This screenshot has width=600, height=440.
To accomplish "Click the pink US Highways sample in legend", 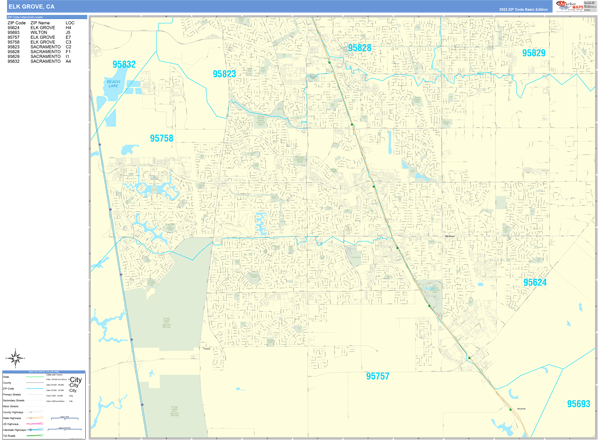I will pos(35,424).
